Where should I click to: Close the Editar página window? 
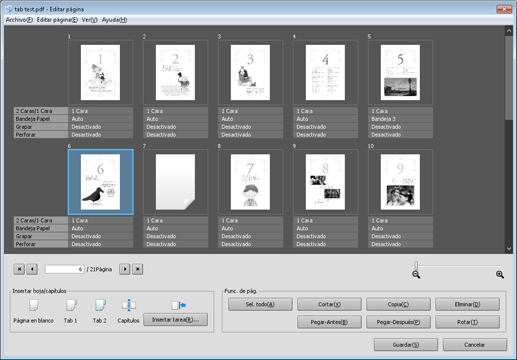tap(504, 9)
